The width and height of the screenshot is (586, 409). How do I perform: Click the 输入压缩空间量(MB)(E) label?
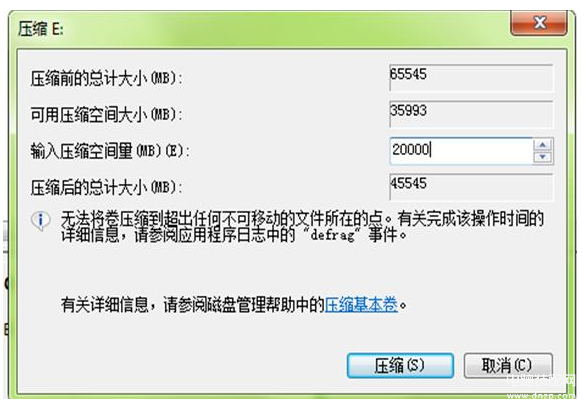[x=110, y=151]
